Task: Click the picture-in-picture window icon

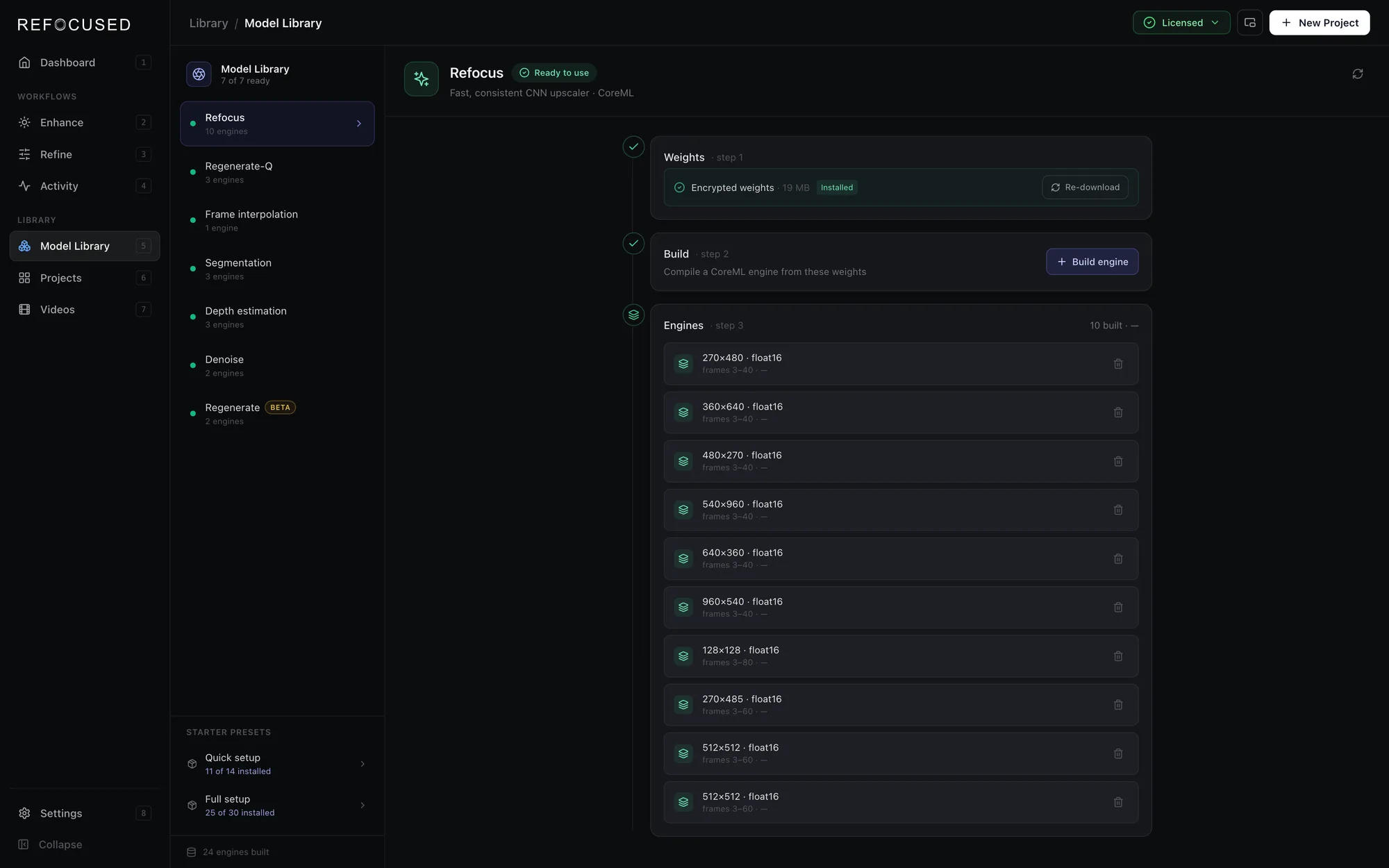Action: (1250, 23)
